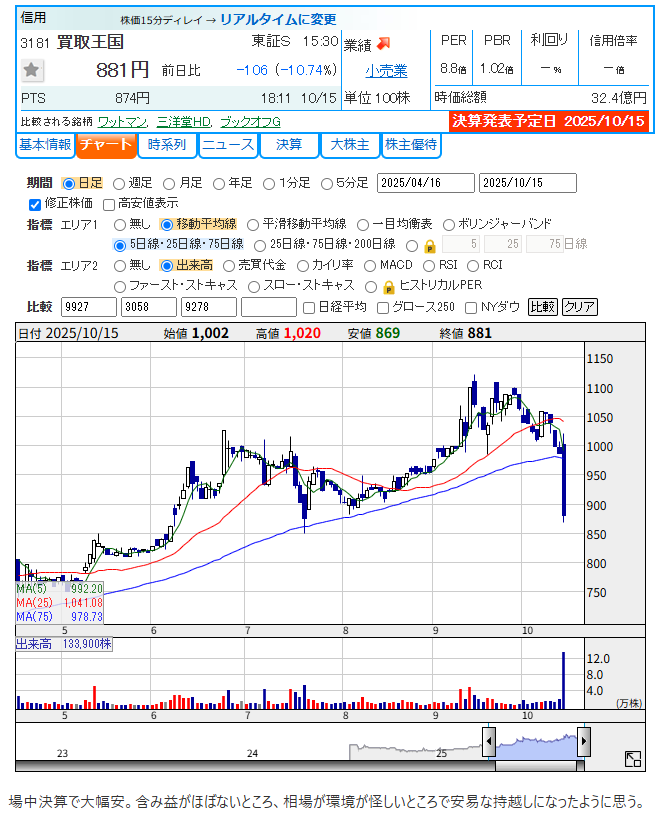Switch to the 決算 tab
This screenshot has height=823, width=670.
289,145
